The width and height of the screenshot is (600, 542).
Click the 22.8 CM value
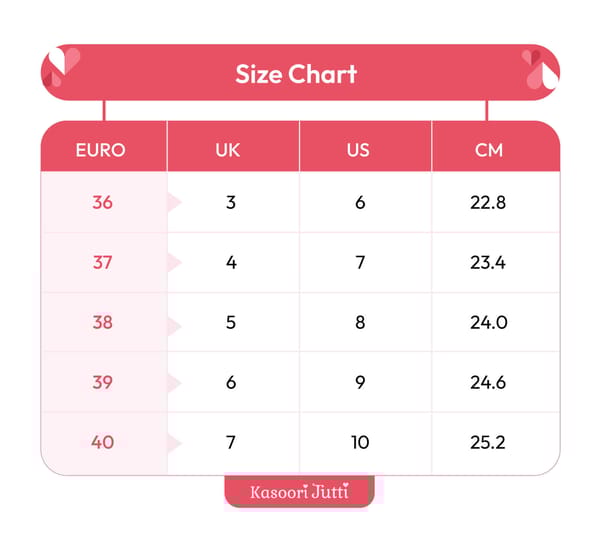click(488, 203)
